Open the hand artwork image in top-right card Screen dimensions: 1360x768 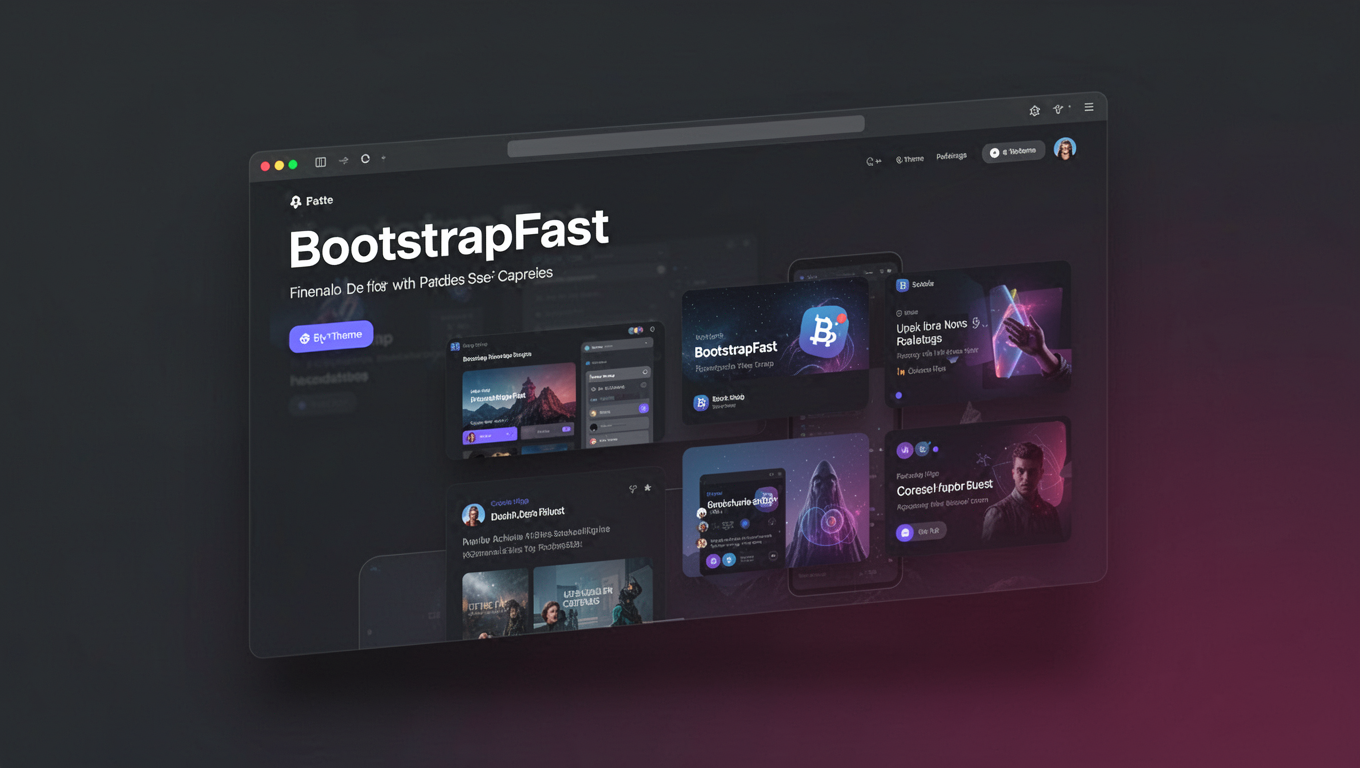tap(1028, 332)
